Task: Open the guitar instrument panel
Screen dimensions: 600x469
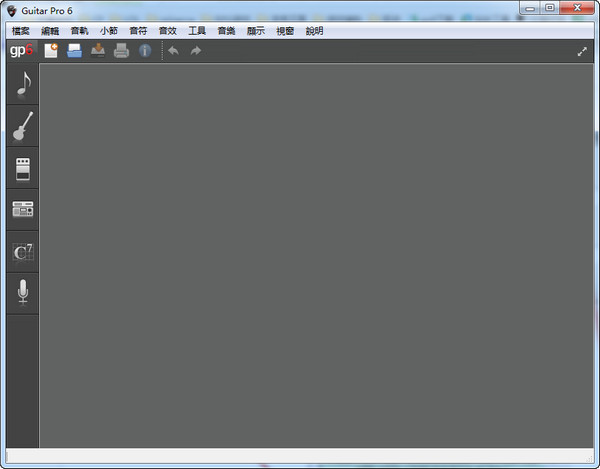Action: point(23,126)
